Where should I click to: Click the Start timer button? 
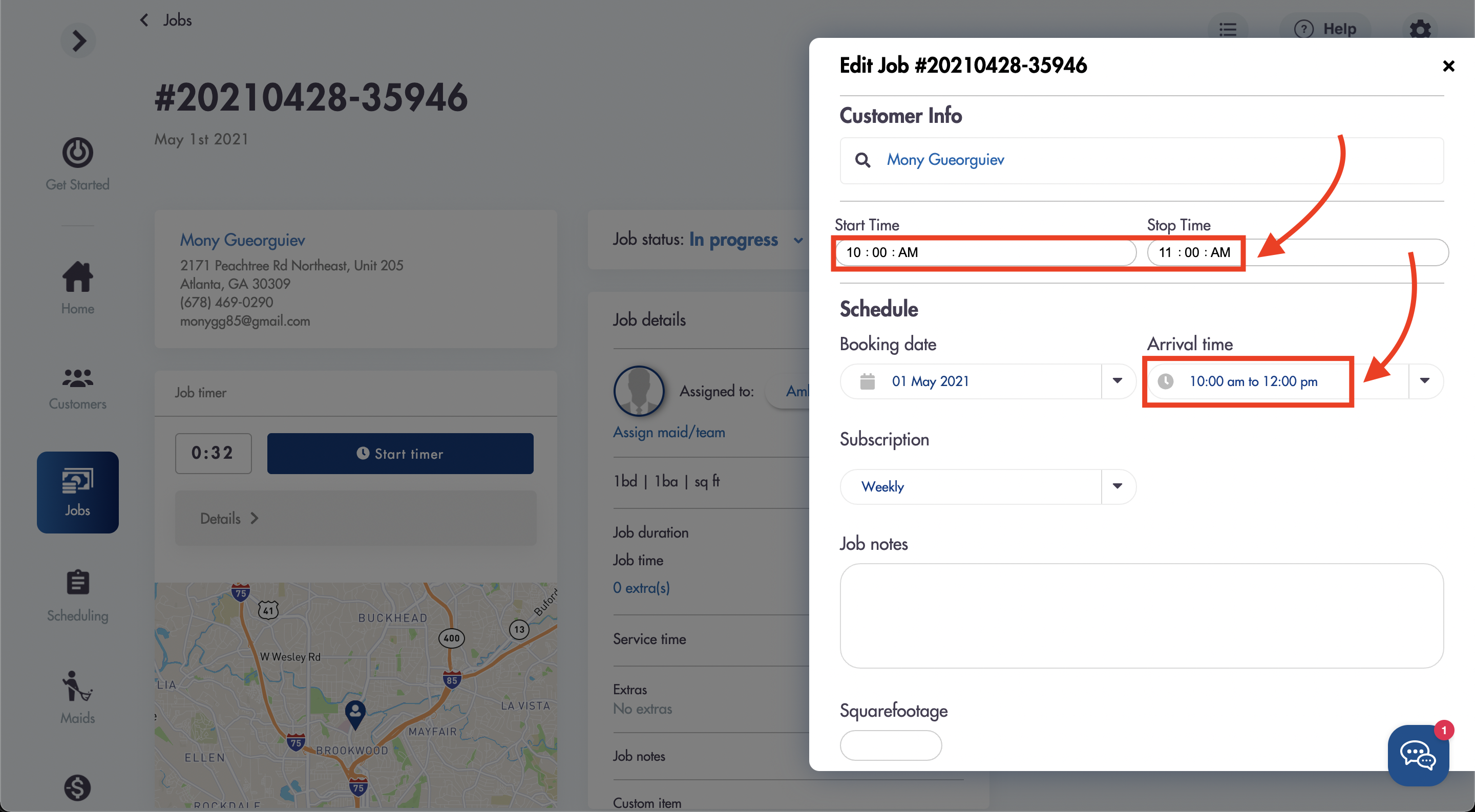pyautogui.click(x=399, y=453)
